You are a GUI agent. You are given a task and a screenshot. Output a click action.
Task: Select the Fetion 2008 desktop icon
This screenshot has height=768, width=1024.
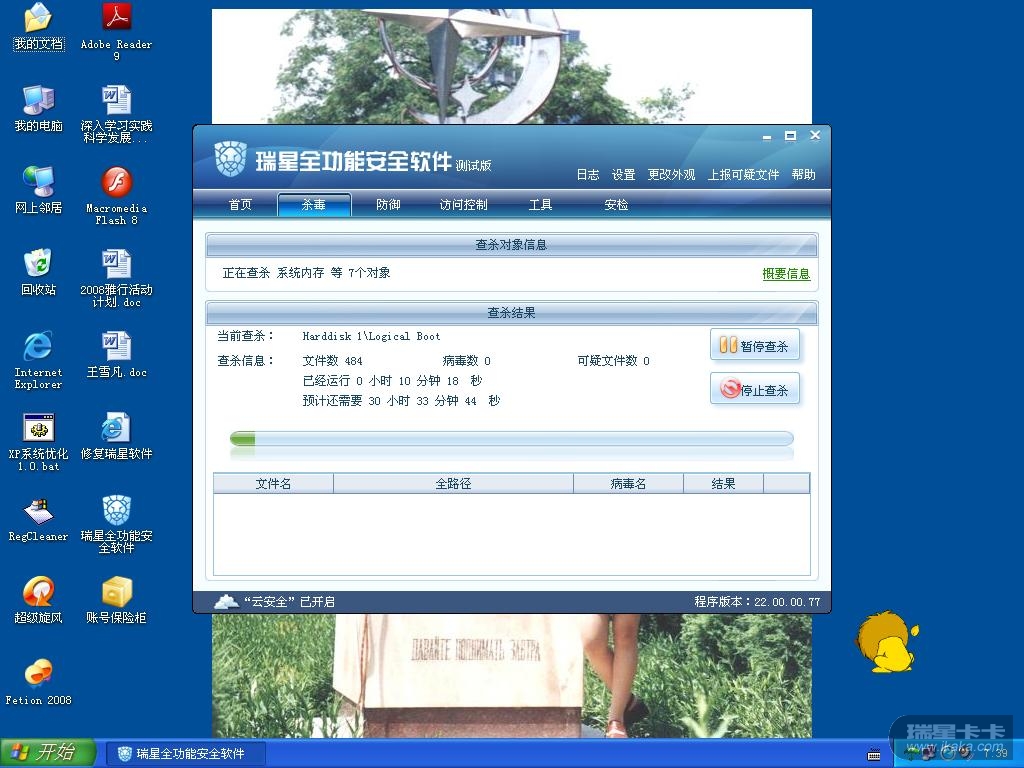(x=39, y=682)
